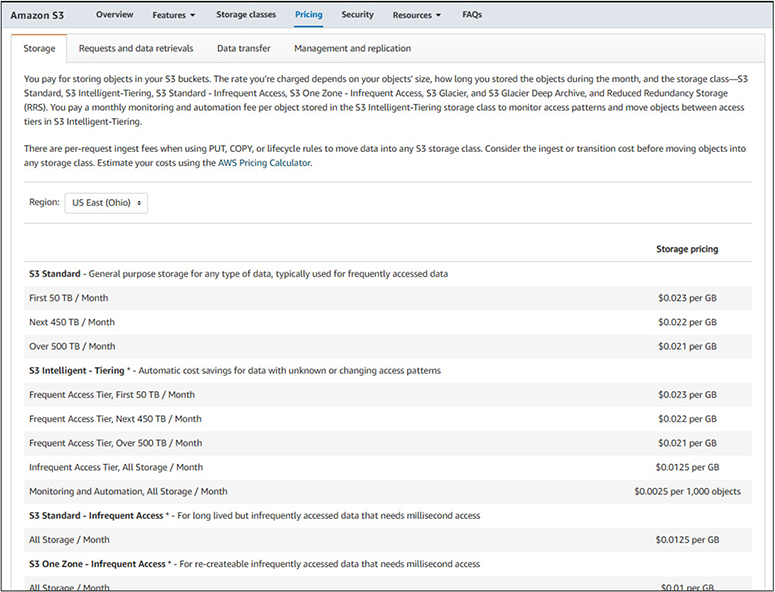775x592 pixels.
Task: Open the AWS Pricing Calculator link
Action: coord(264,163)
